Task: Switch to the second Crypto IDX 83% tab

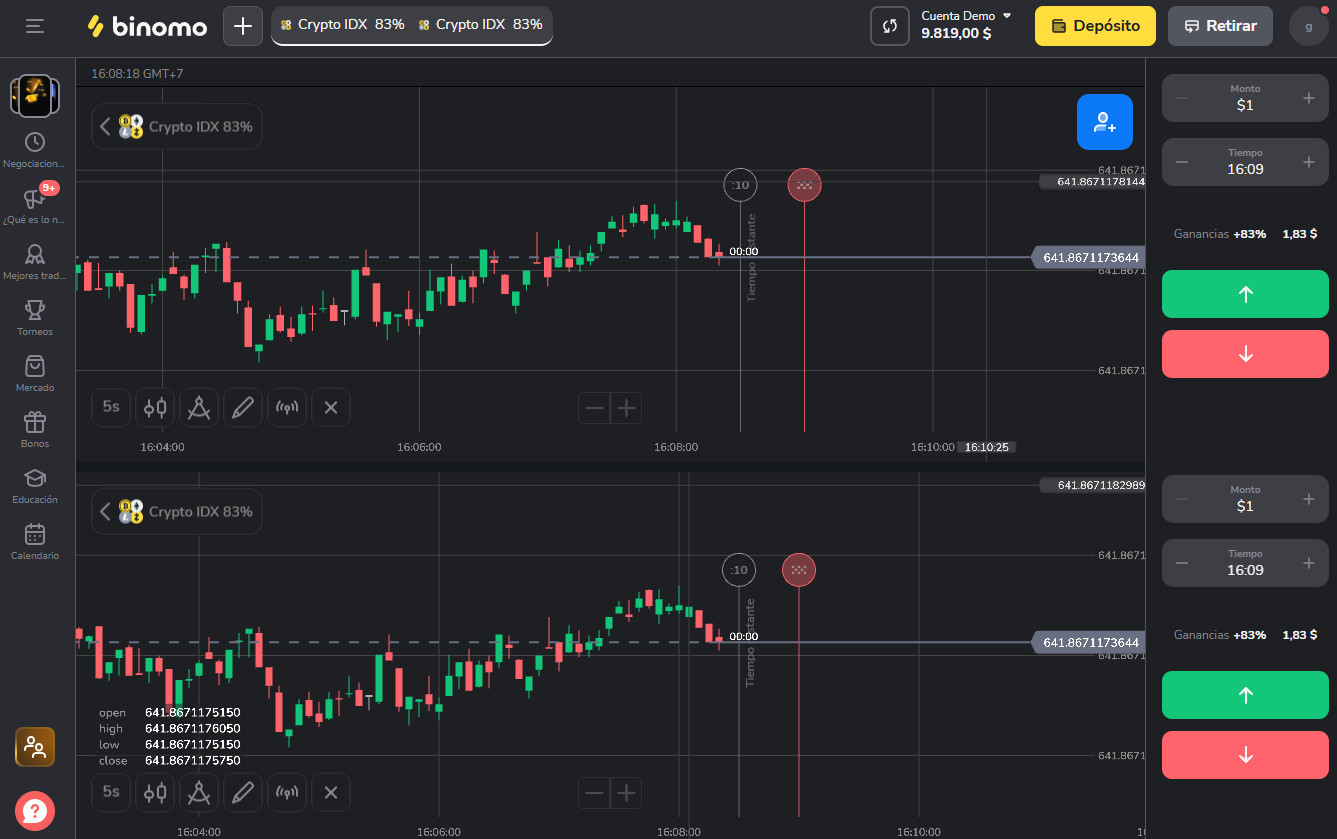Action: coord(480,25)
